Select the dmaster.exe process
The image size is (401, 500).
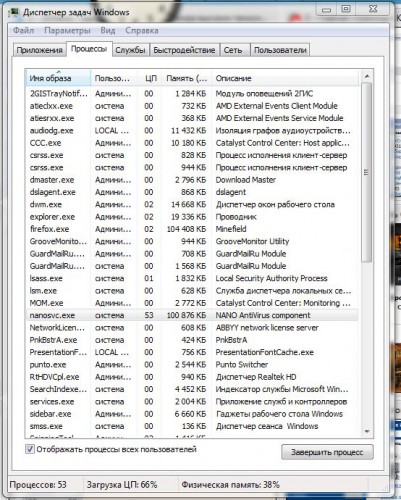pos(192,180)
